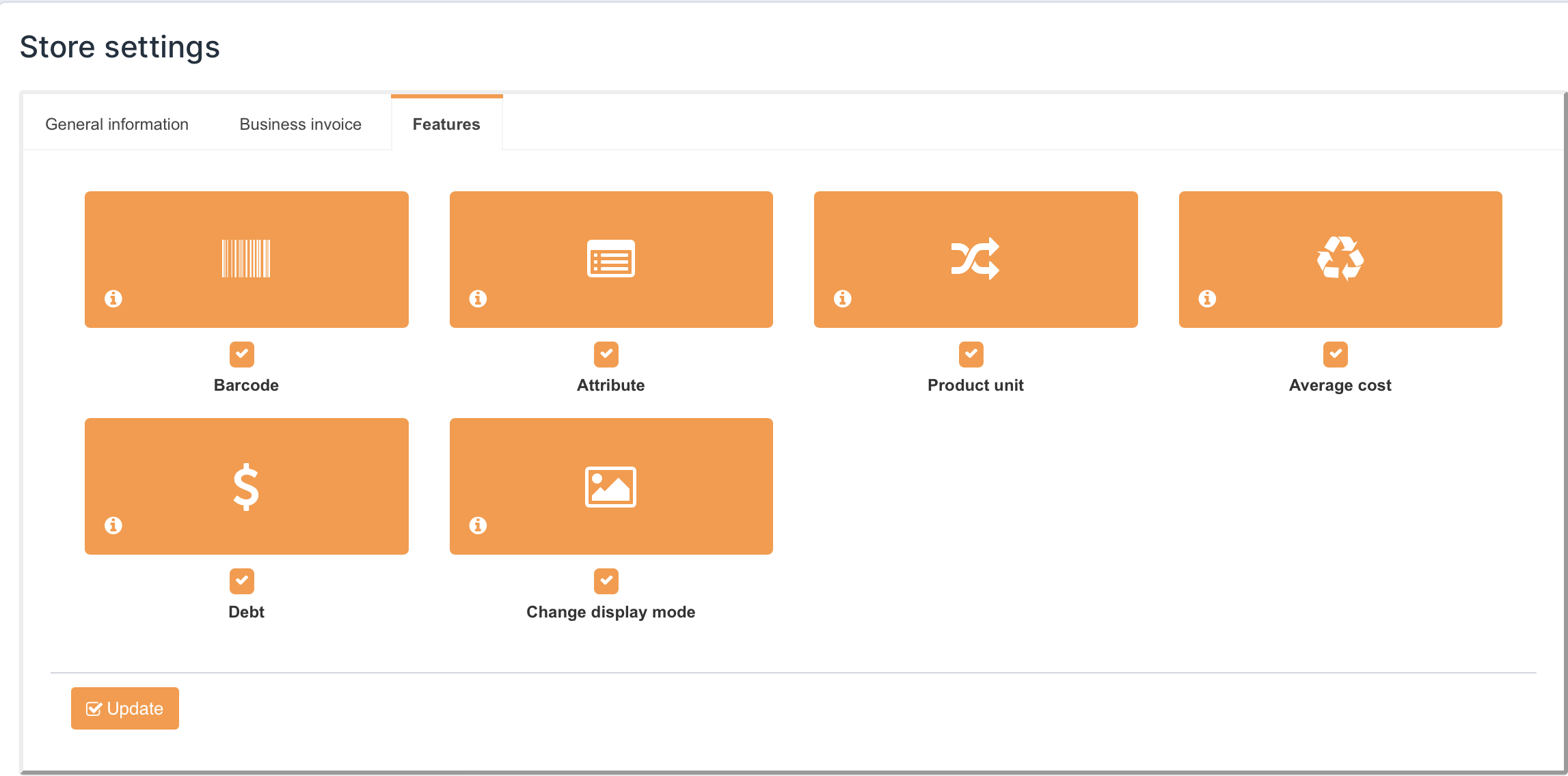Open info icon on display mode tile
The width and height of the screenshot is (1568, 776).
click(478, 525)
